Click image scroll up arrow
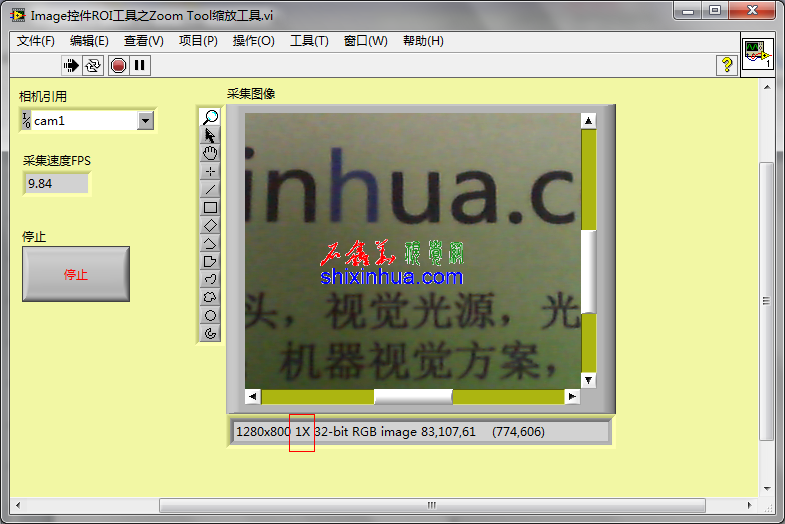 589,121
